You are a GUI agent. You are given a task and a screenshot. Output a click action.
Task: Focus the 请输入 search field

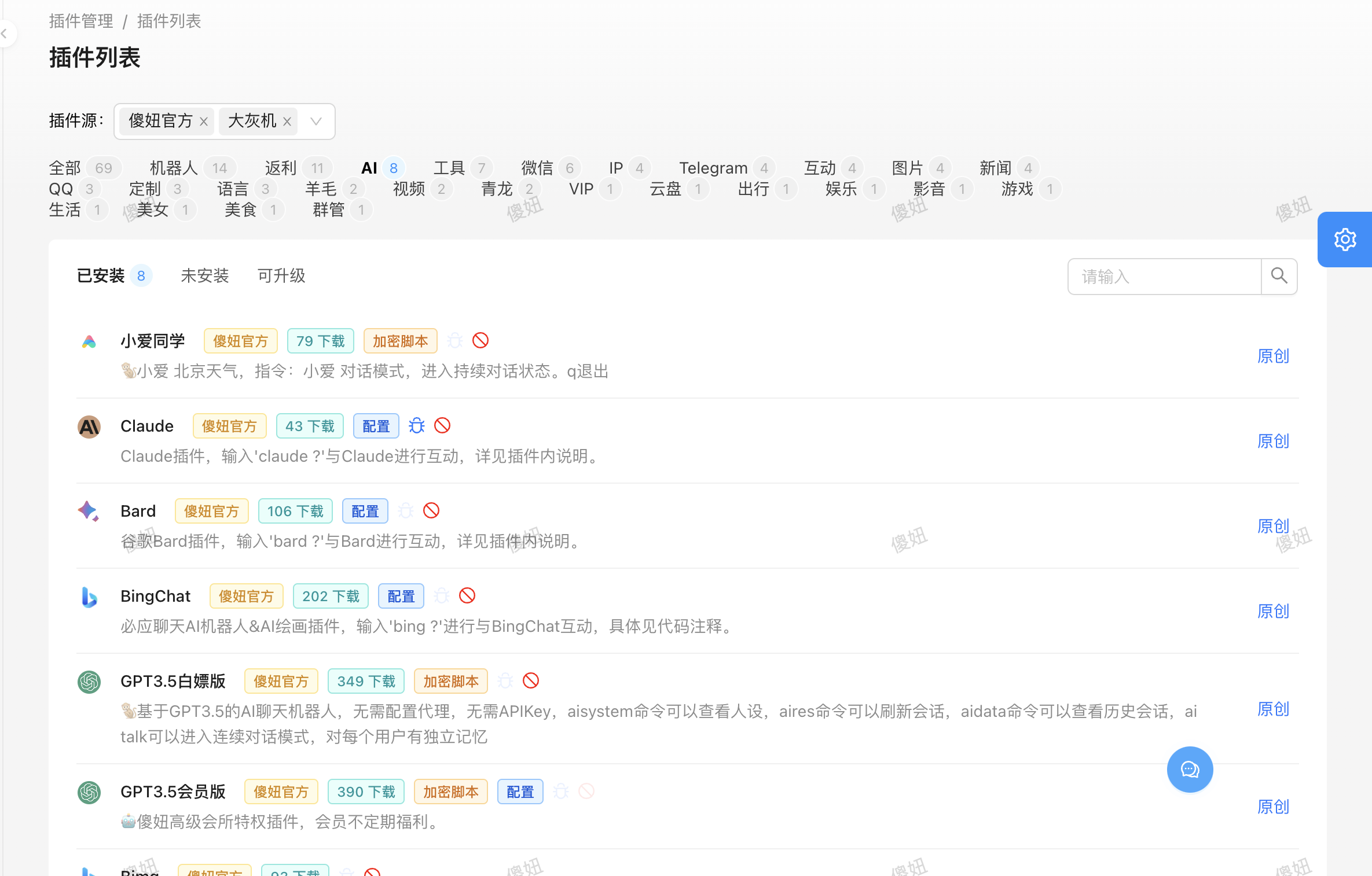(1164, 277)
